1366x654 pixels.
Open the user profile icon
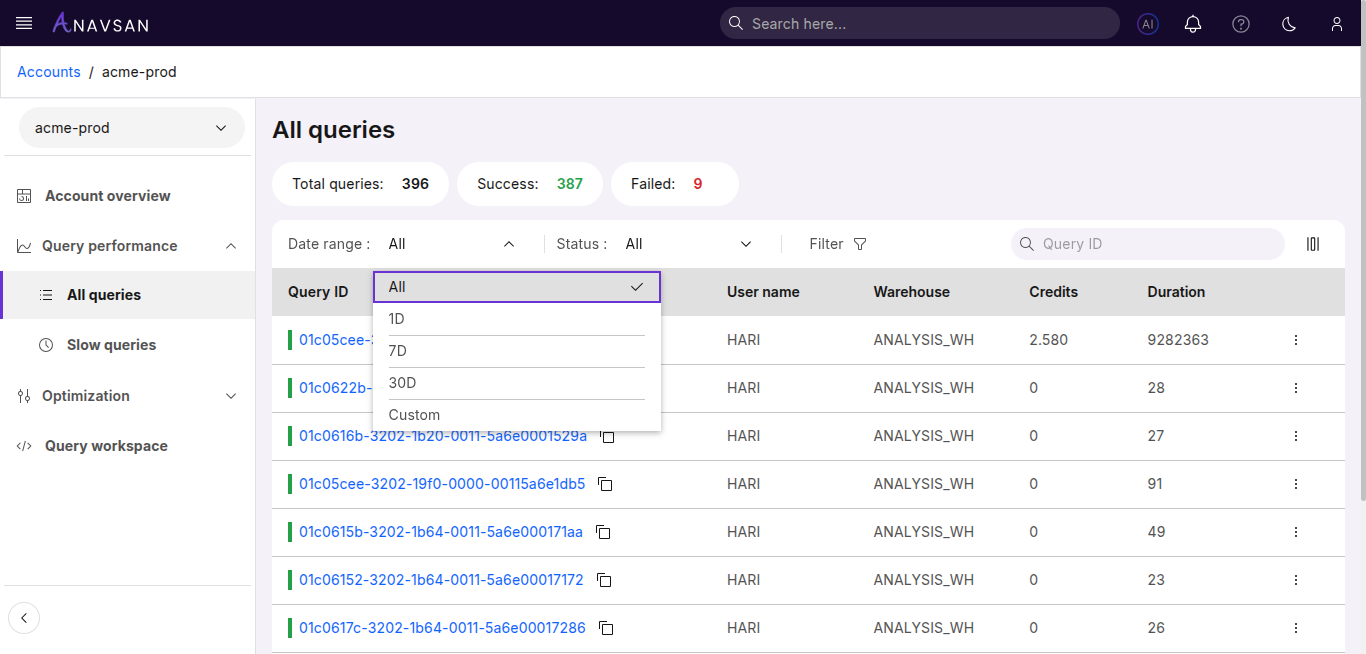[1337, 24]
